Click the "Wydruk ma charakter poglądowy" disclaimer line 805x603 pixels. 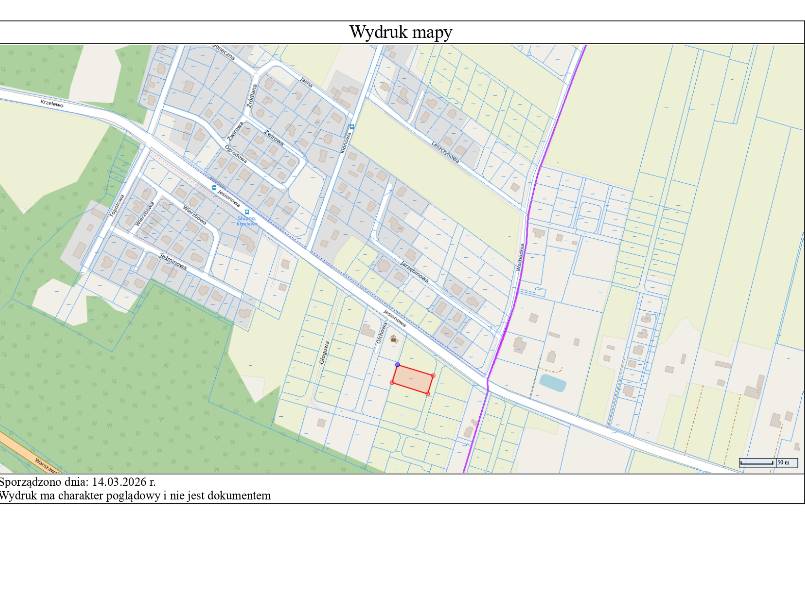point(135,494)
